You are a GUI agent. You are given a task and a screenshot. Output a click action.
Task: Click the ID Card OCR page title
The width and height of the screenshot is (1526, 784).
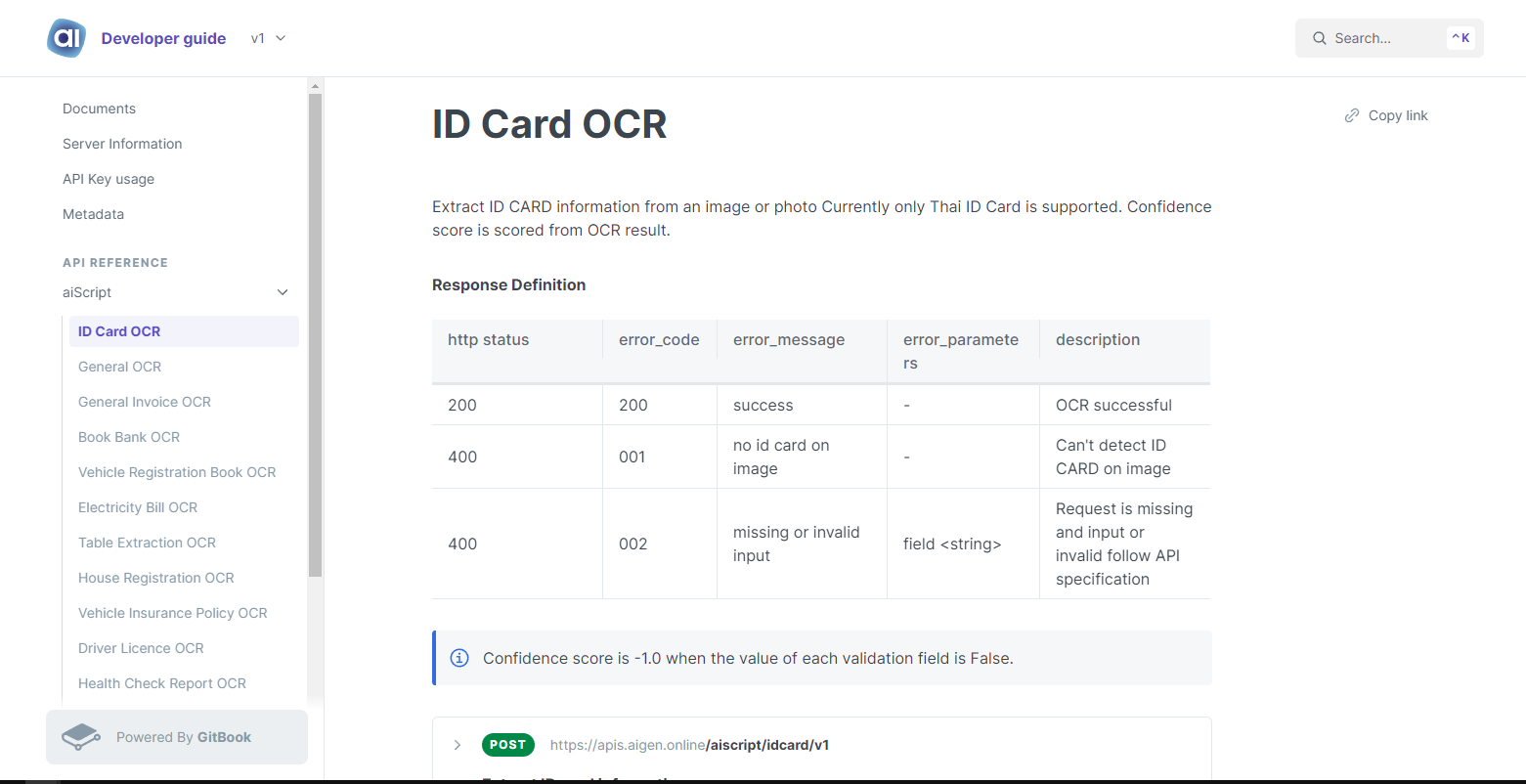point(549,124)
